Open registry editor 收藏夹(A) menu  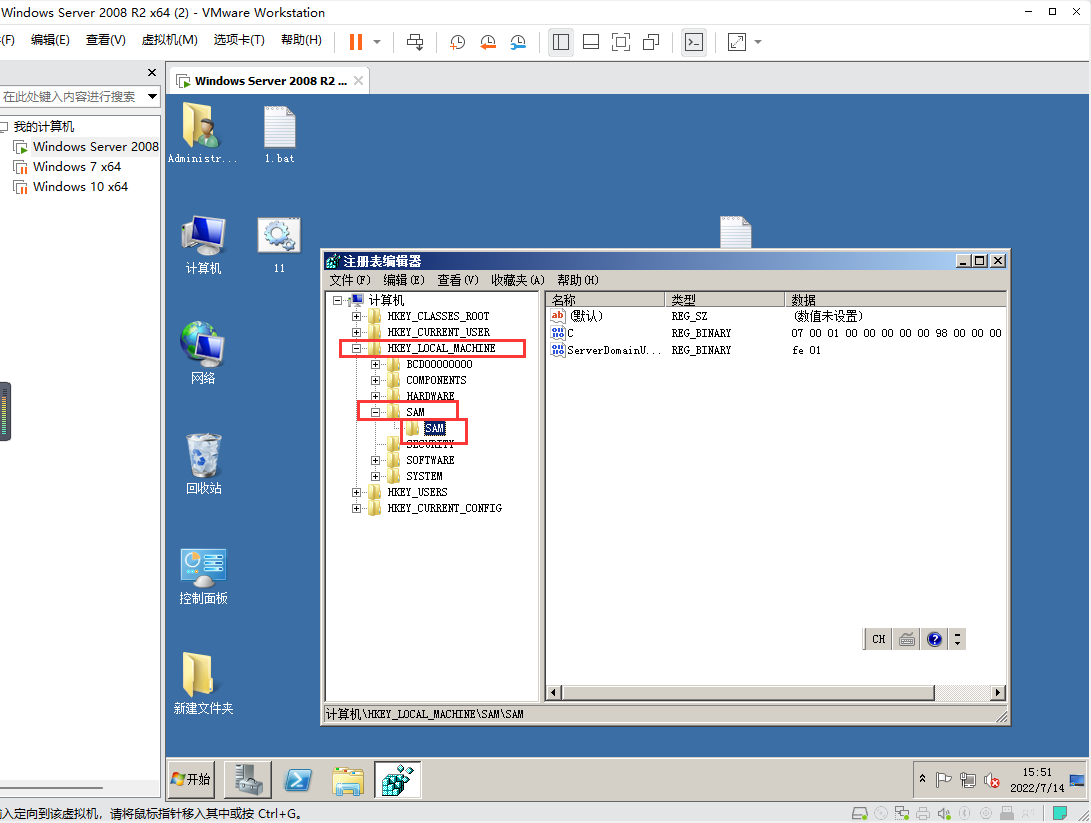(x=518, y=280)
